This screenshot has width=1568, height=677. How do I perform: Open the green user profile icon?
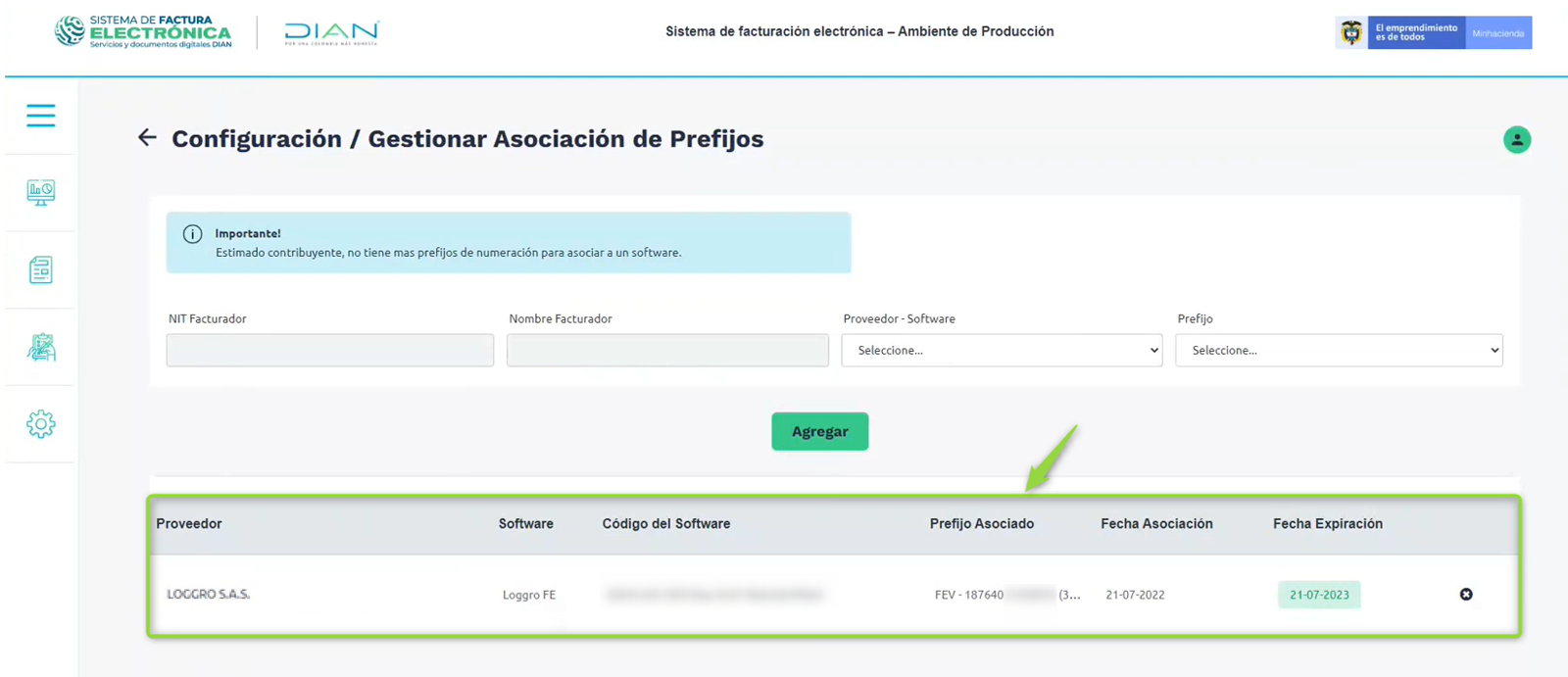coord(1516,140)
